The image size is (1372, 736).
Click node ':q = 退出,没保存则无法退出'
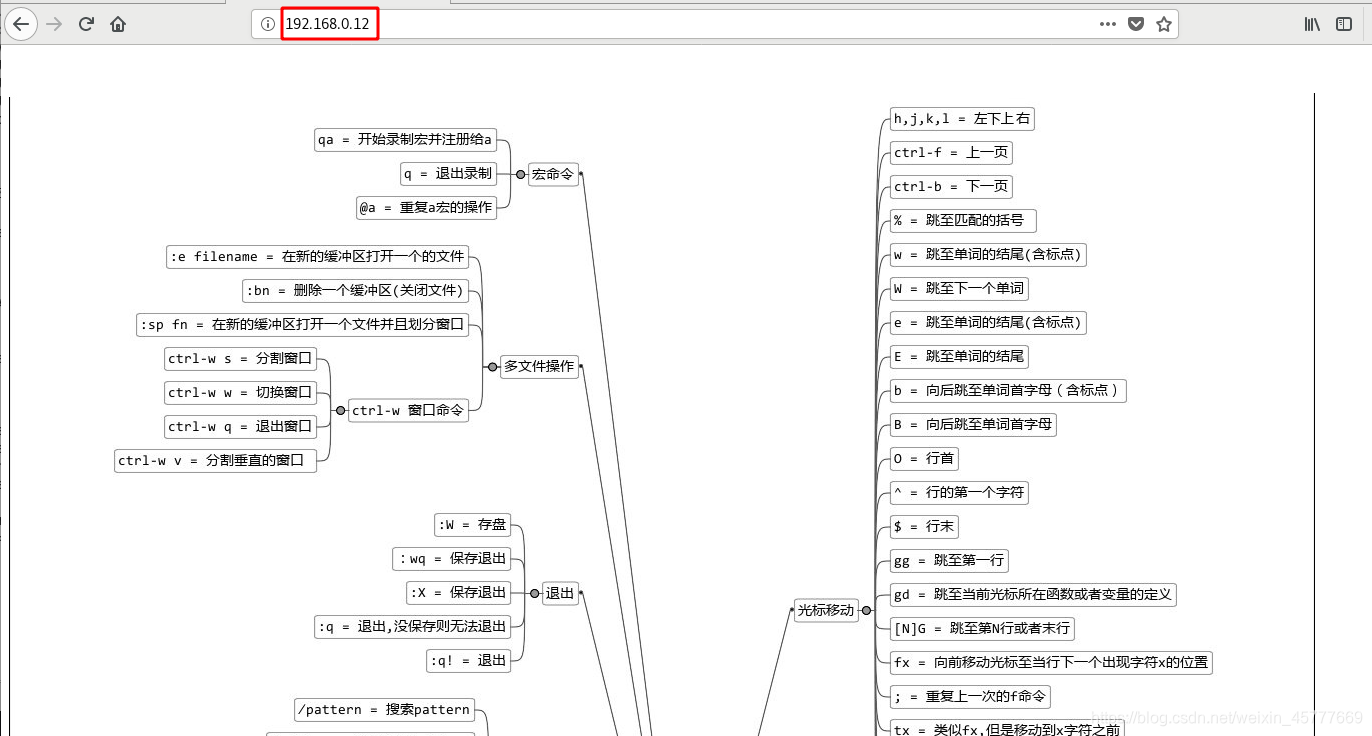coord(413,627)
